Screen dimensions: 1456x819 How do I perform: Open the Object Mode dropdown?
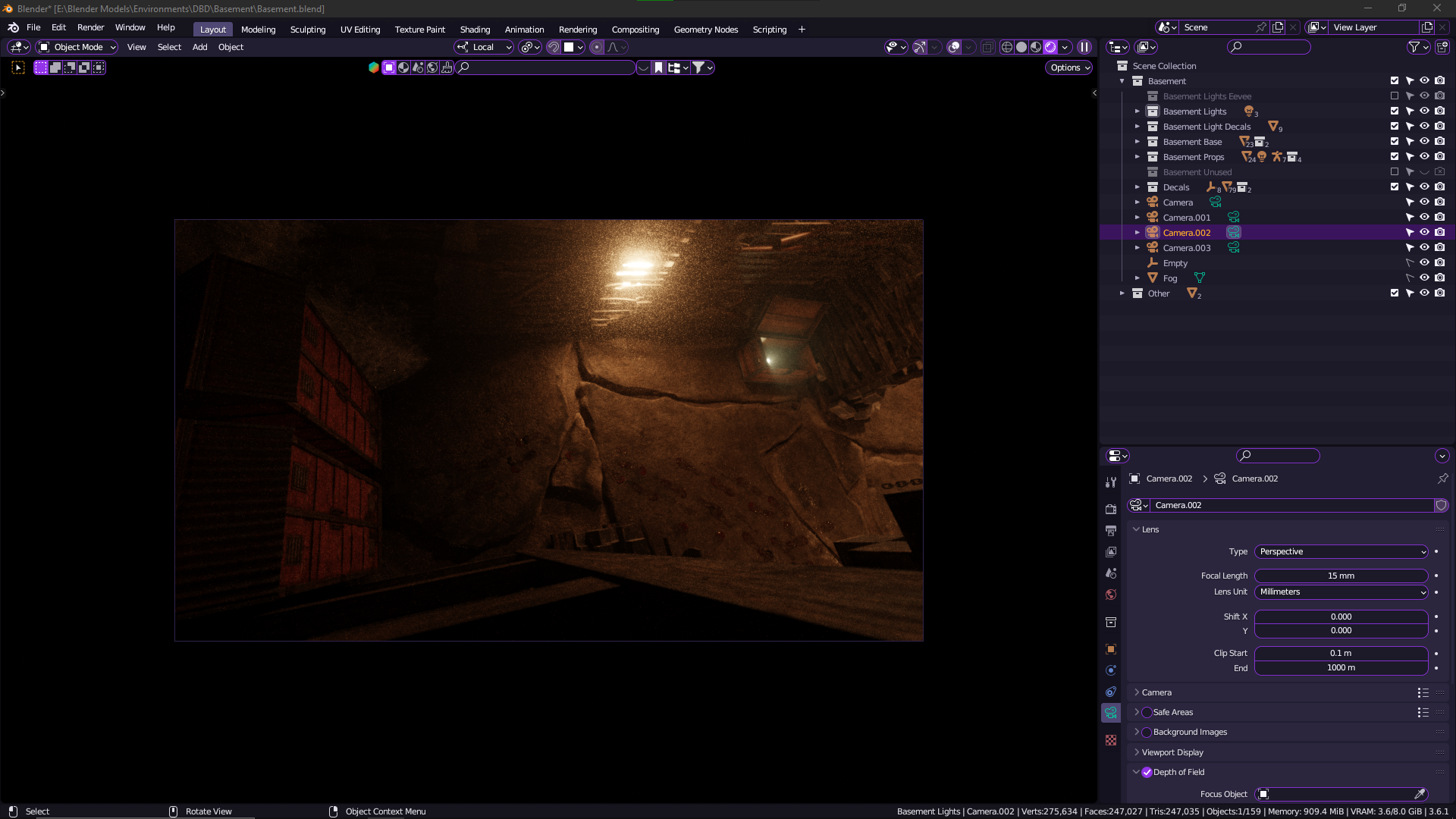point(77,47)
